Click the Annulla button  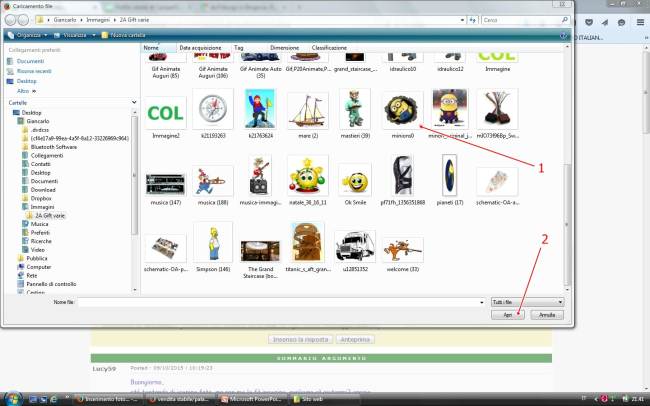tap(546, 315)
